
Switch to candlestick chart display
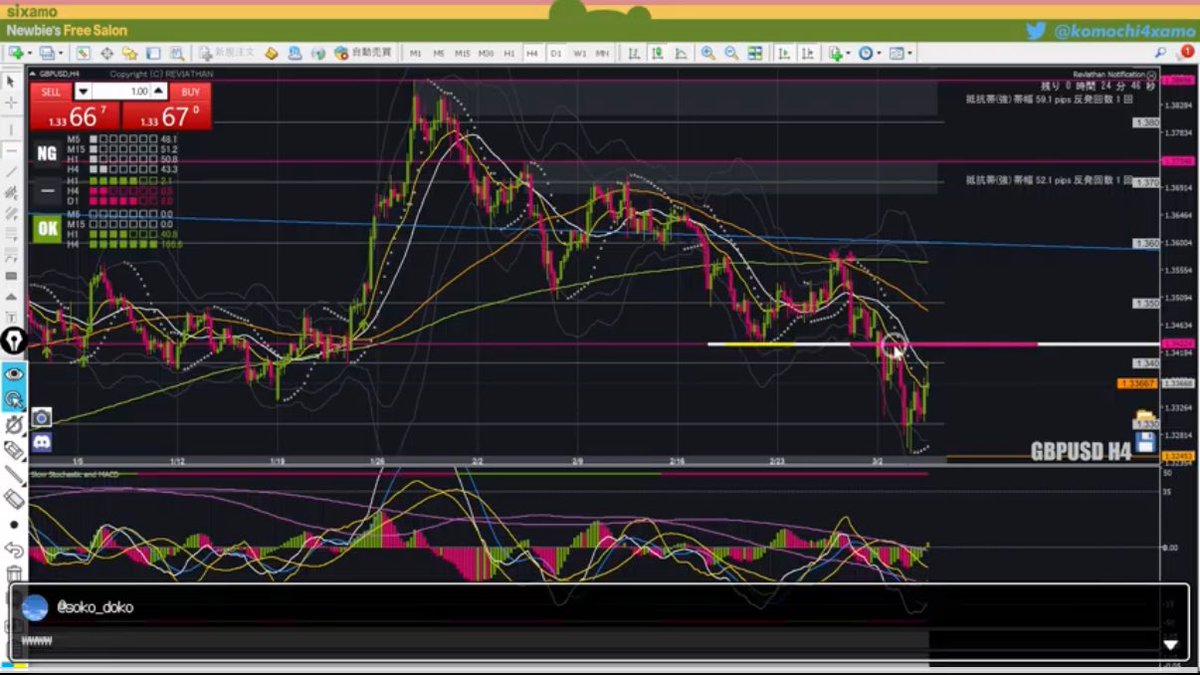pyautogui.click(x=658, y=53)
